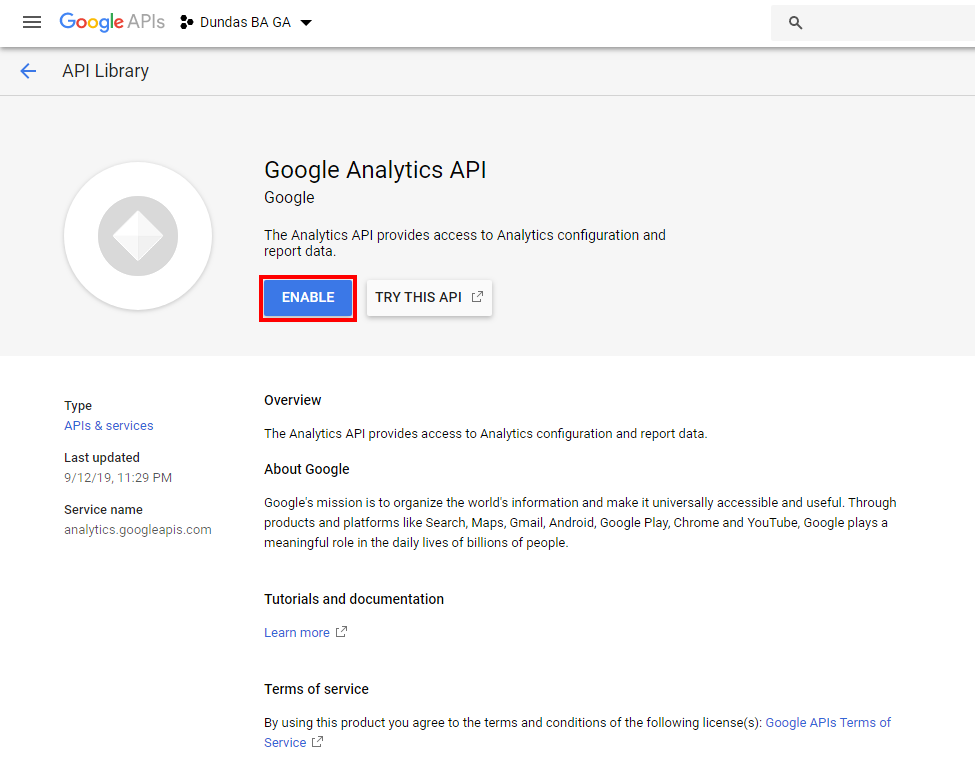Viewport: 975px width, 771px height.
Task: Open the APIs & services link
Action: click(108, 425)
